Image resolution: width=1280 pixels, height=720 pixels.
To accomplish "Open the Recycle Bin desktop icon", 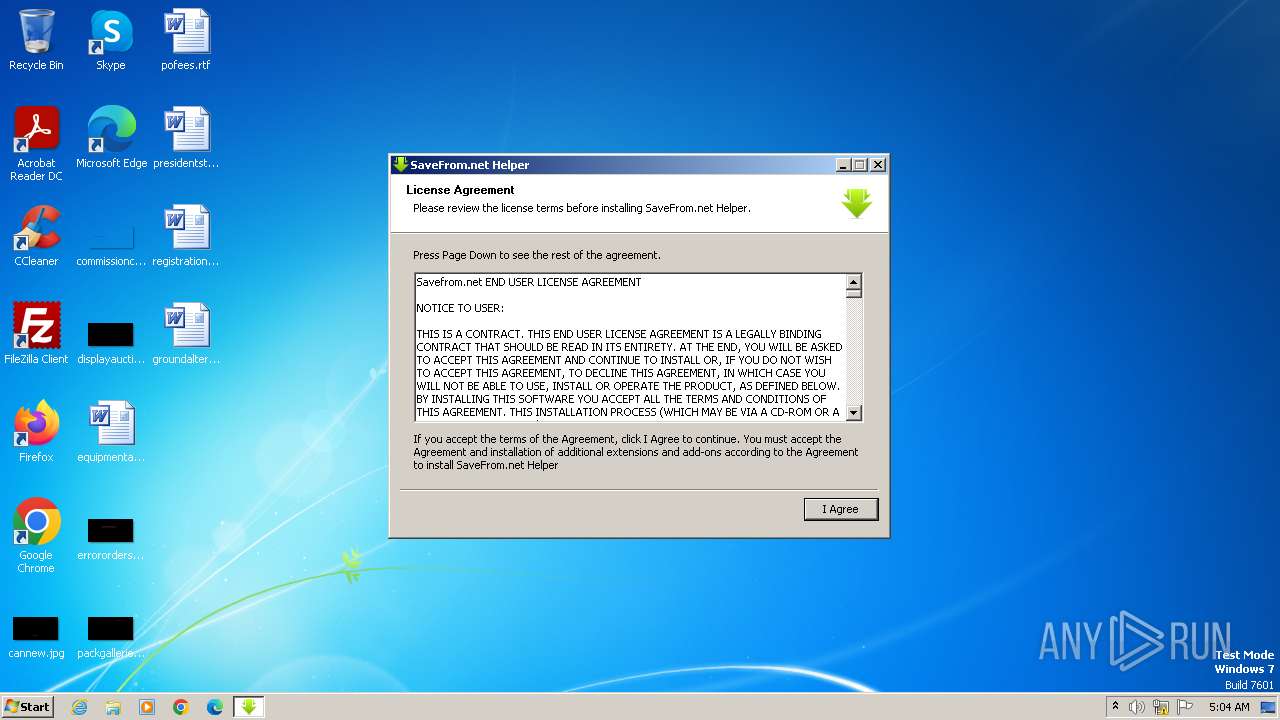I will point(36,40).
